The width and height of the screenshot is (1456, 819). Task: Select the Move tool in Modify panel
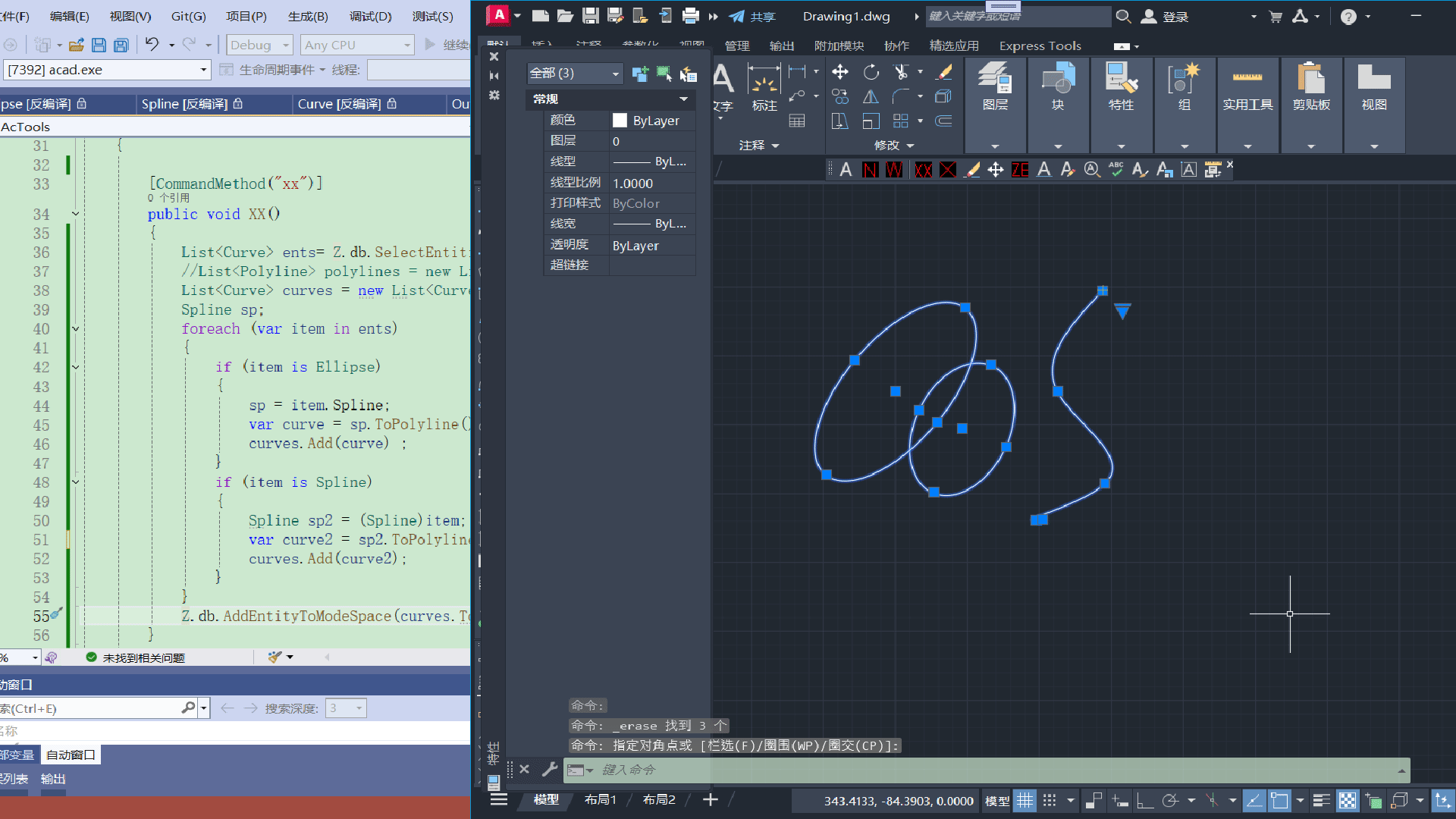point(839,72)
